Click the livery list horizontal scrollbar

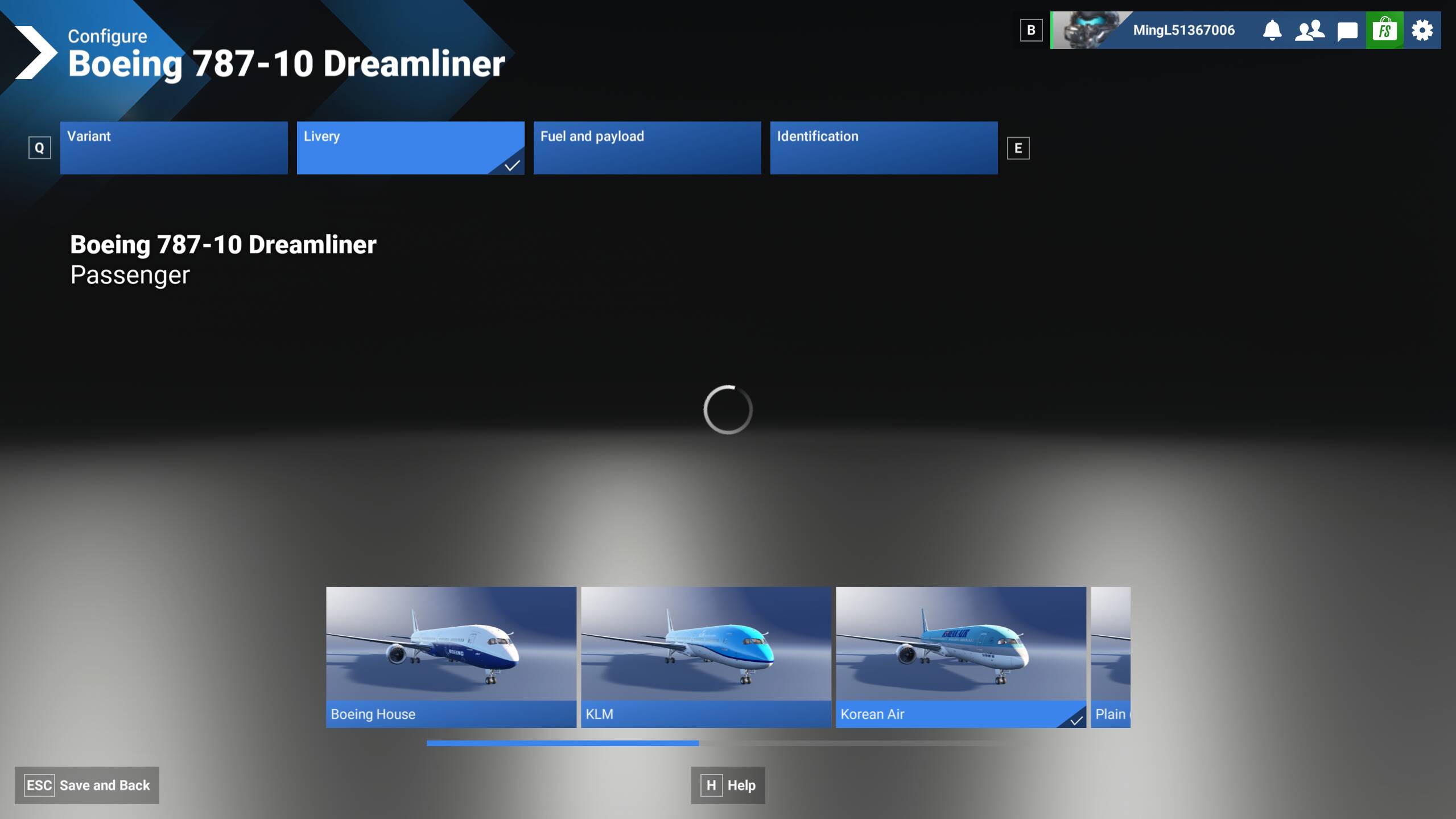coord(562,743)
